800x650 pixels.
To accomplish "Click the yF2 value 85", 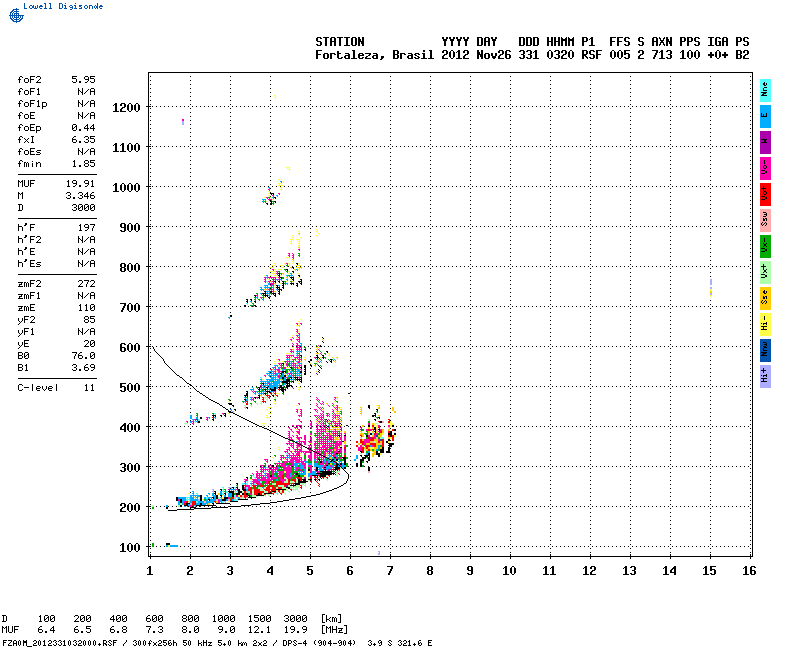I will coord(89,320).
